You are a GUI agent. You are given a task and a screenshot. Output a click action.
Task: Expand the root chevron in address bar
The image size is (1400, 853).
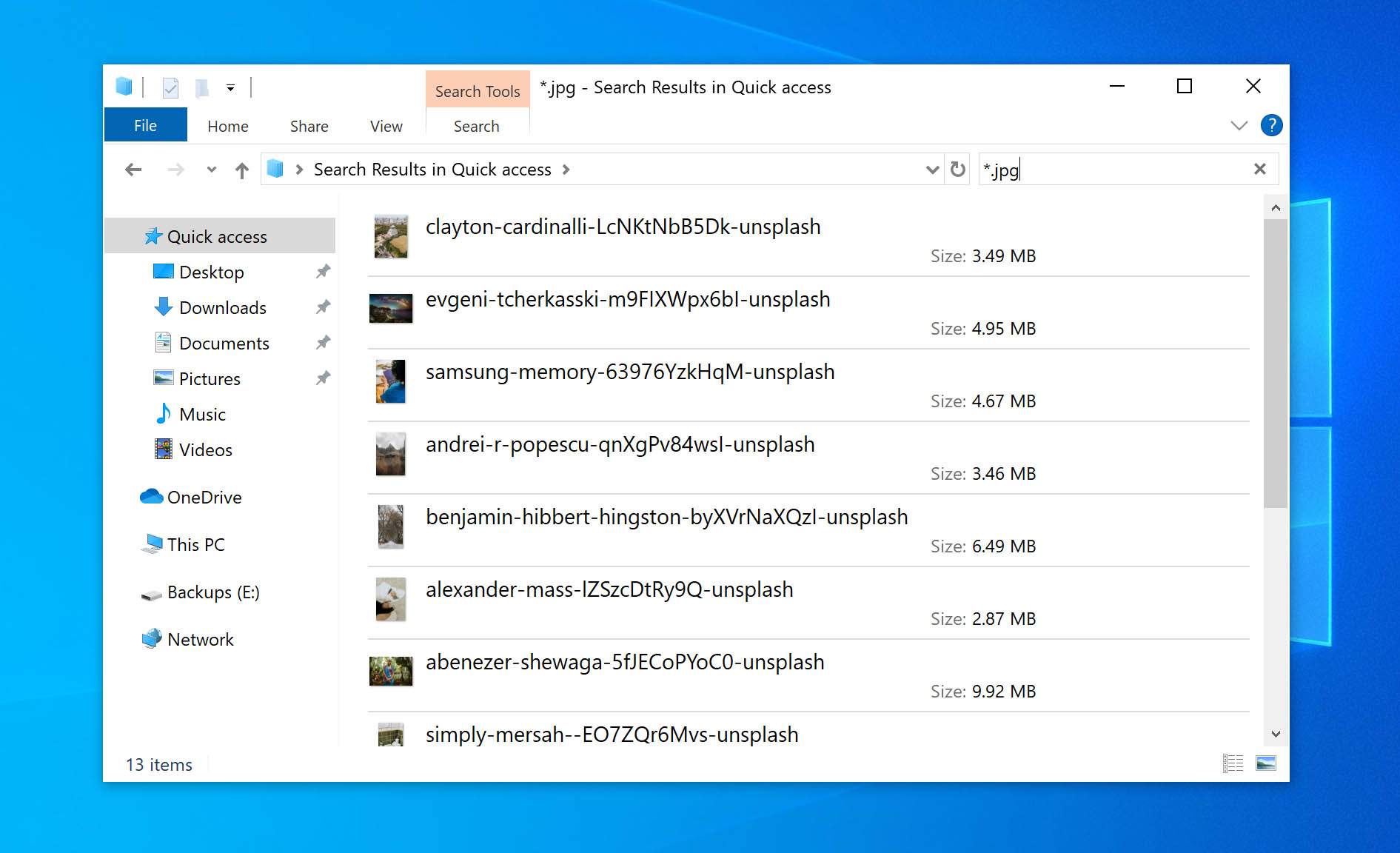[x=299, y=170]
